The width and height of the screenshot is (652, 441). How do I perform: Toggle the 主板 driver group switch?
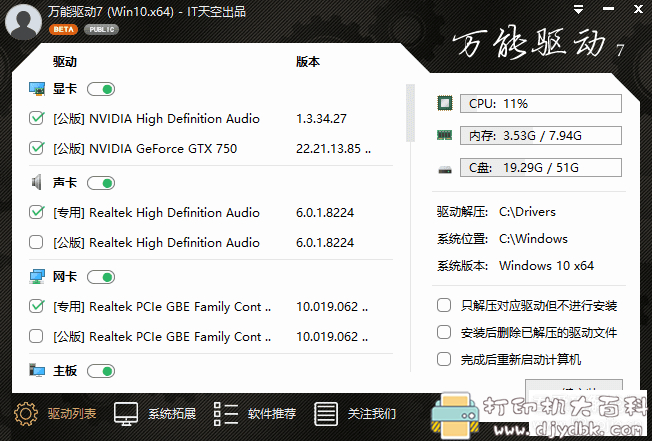click(x=101, y=371)
